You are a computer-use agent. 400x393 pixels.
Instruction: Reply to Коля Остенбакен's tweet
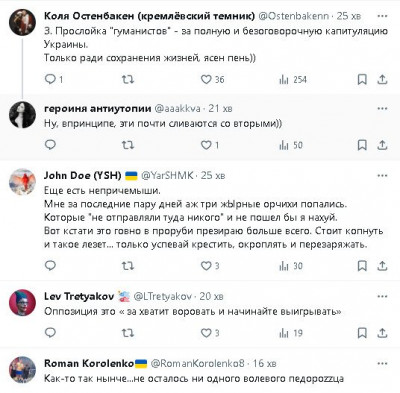click(x=54, y=79)
